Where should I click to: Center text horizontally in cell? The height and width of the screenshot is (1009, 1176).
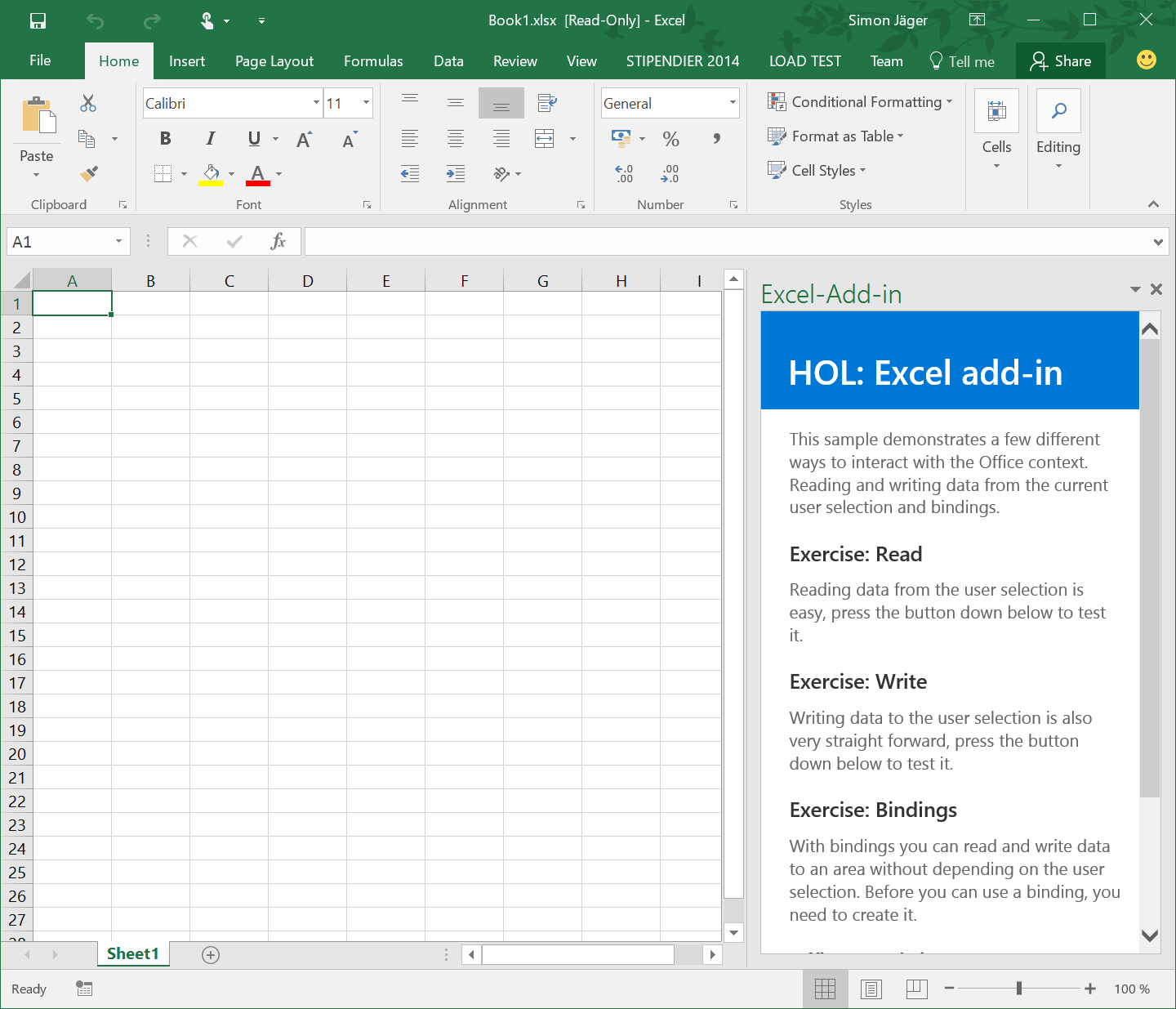(x=456, y=139)
